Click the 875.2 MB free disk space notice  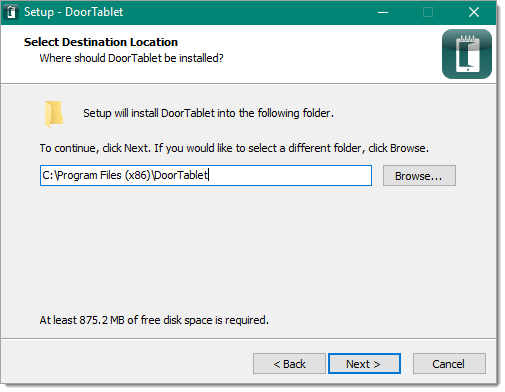click(x=154, y=320)
